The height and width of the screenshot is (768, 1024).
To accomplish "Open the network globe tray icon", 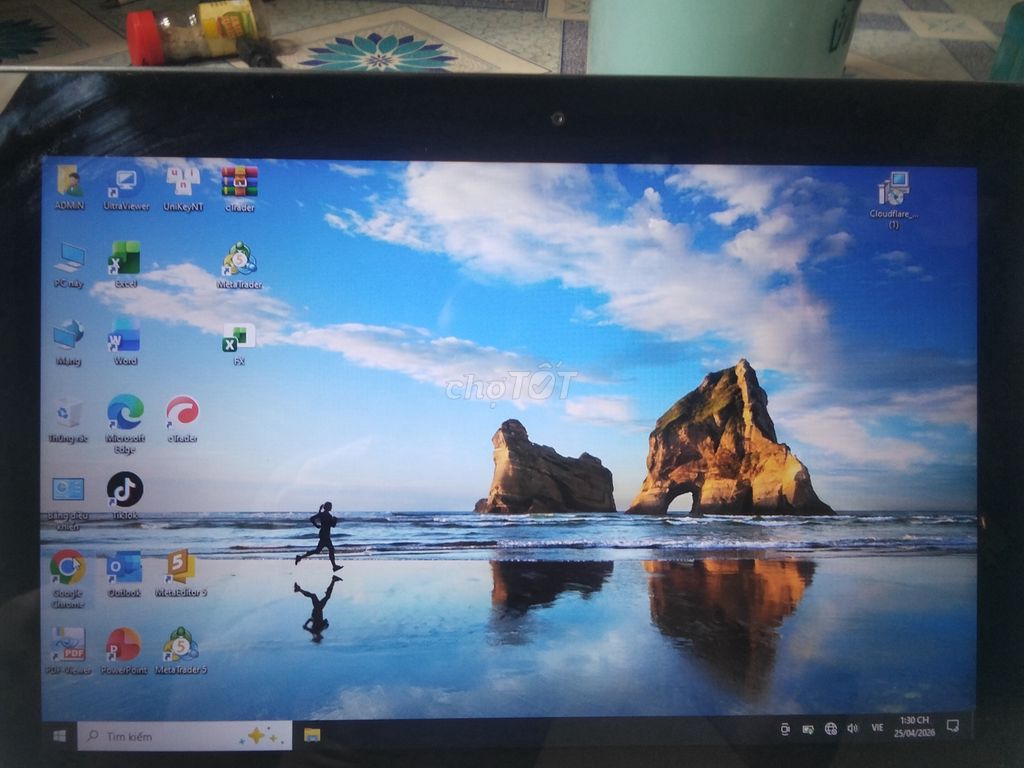I will 831,729.
